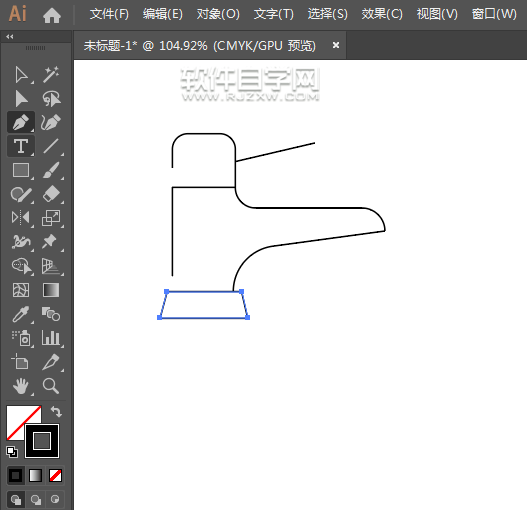Swap fill and stroke colors
Screen dimensions: 527x510
pos(56,411)
